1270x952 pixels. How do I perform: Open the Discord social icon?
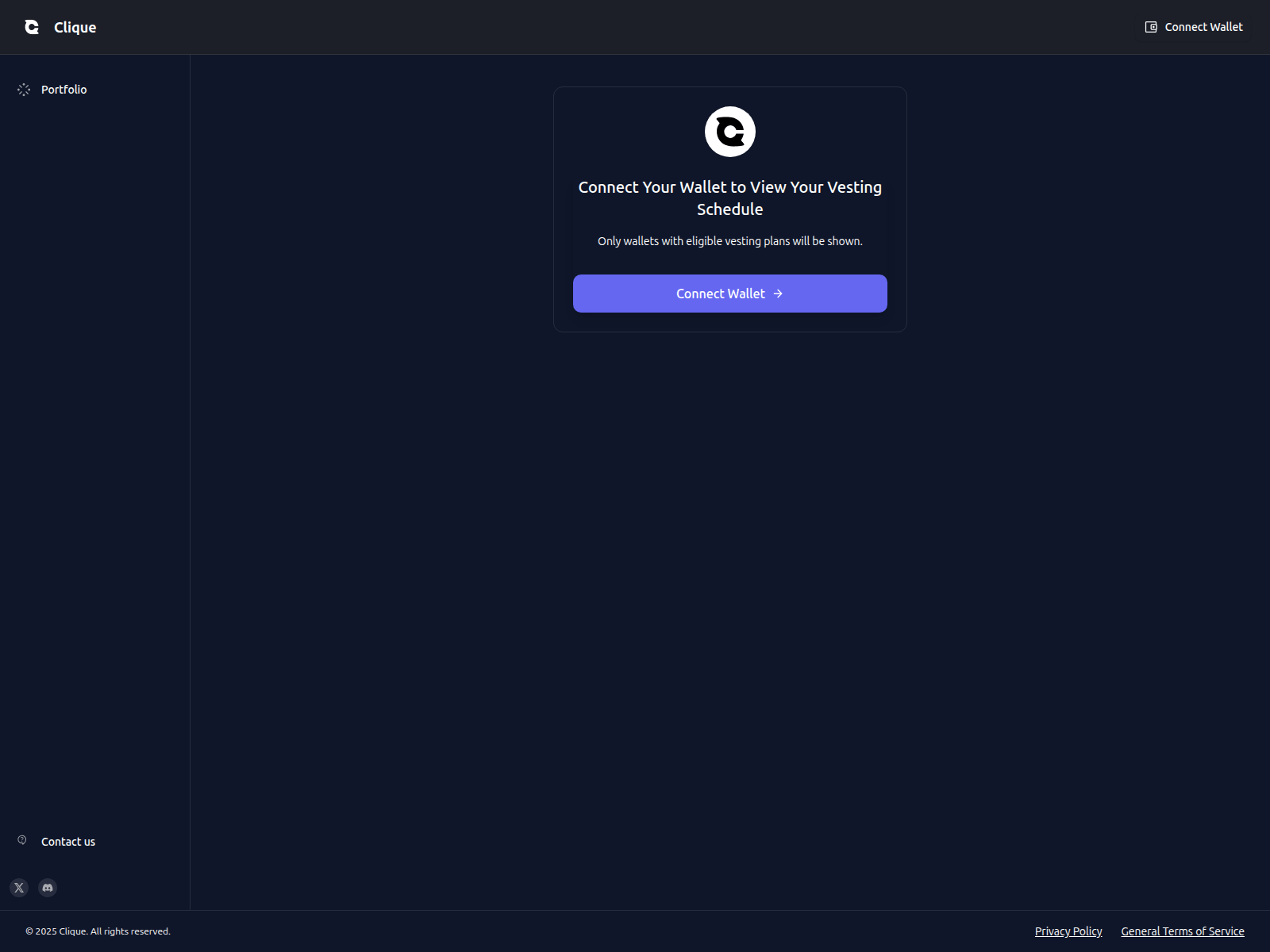click(48, 888)
